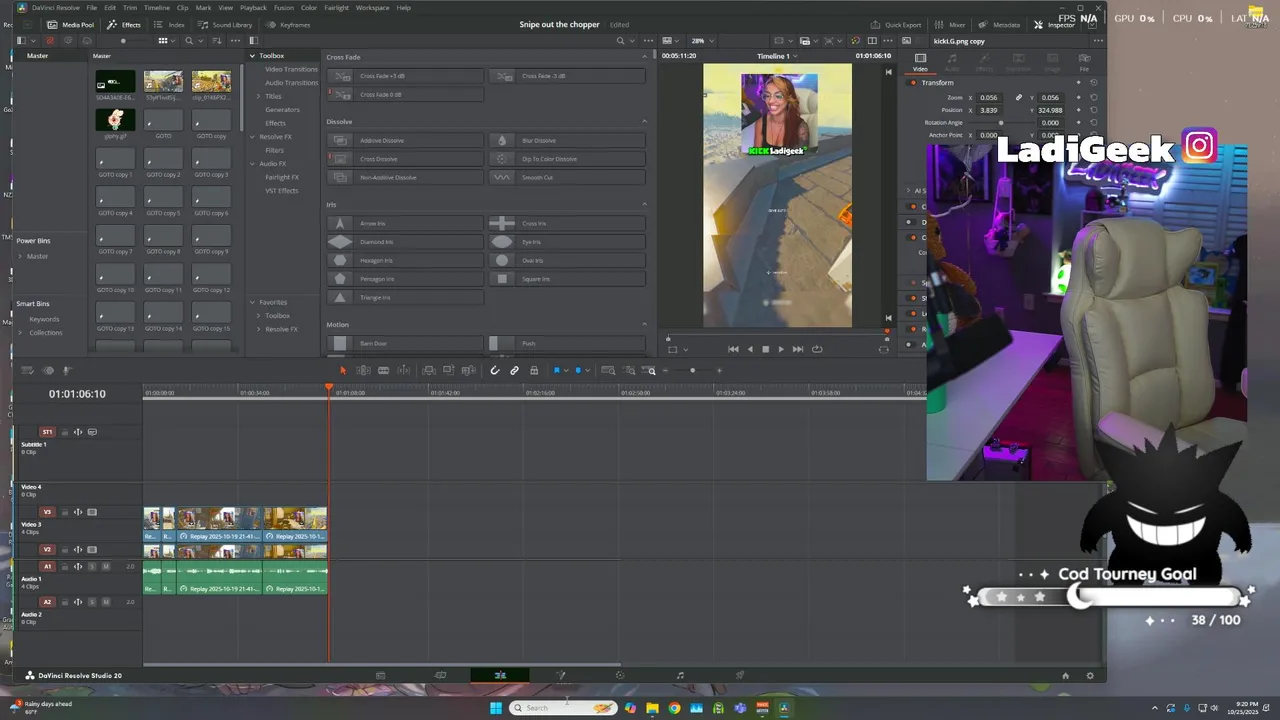This screenshot has height=720, width=1280.
Task: Stop viewer playback
Action: pos(765,349)
